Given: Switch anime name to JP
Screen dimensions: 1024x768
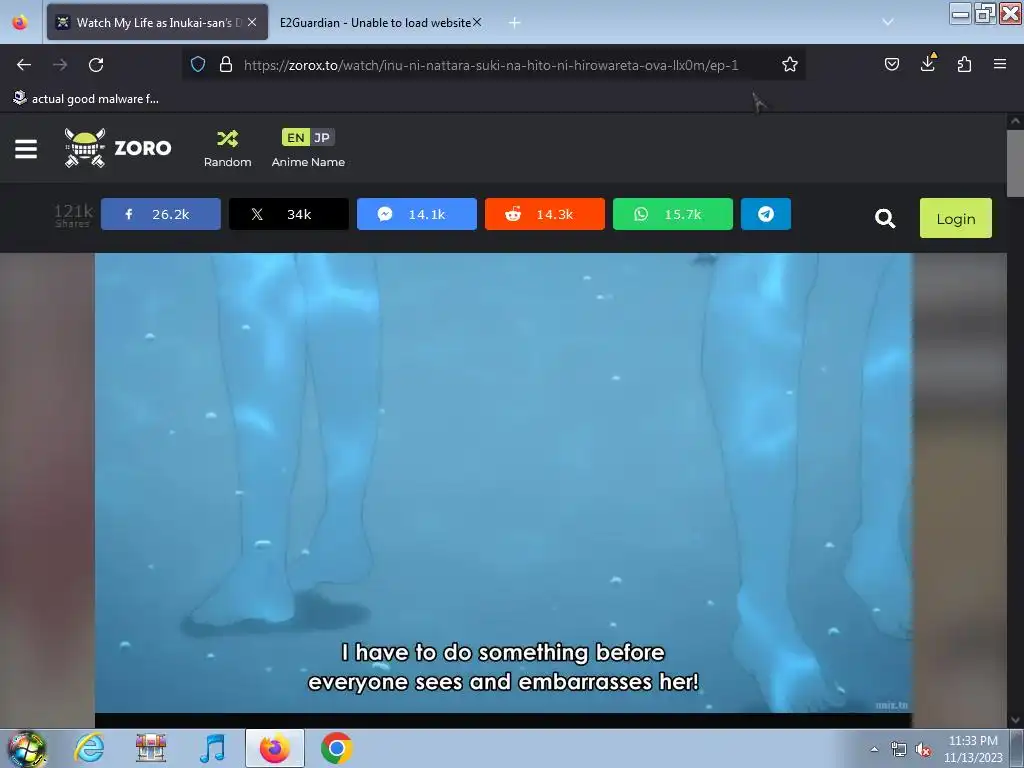Looking at the screenshot, I should [322, 137].
